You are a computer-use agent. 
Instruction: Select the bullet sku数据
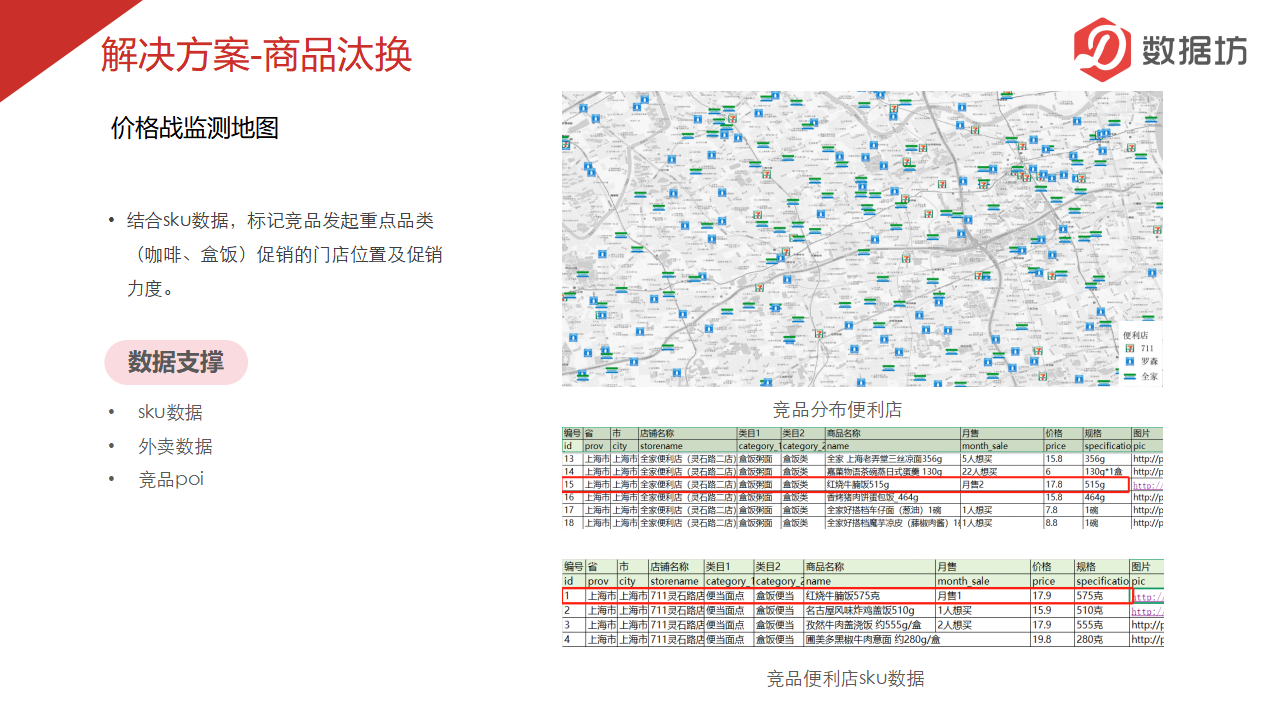[170, 412]
